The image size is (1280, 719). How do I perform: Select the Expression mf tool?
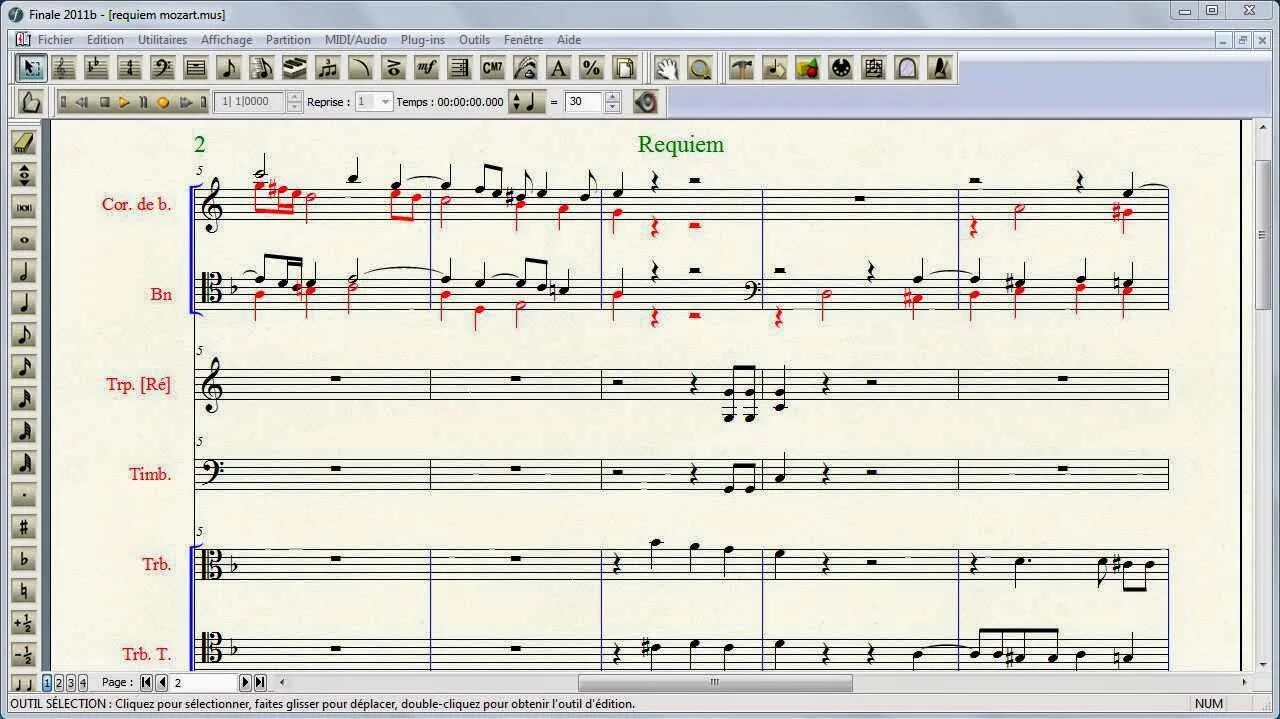point(426,68)
